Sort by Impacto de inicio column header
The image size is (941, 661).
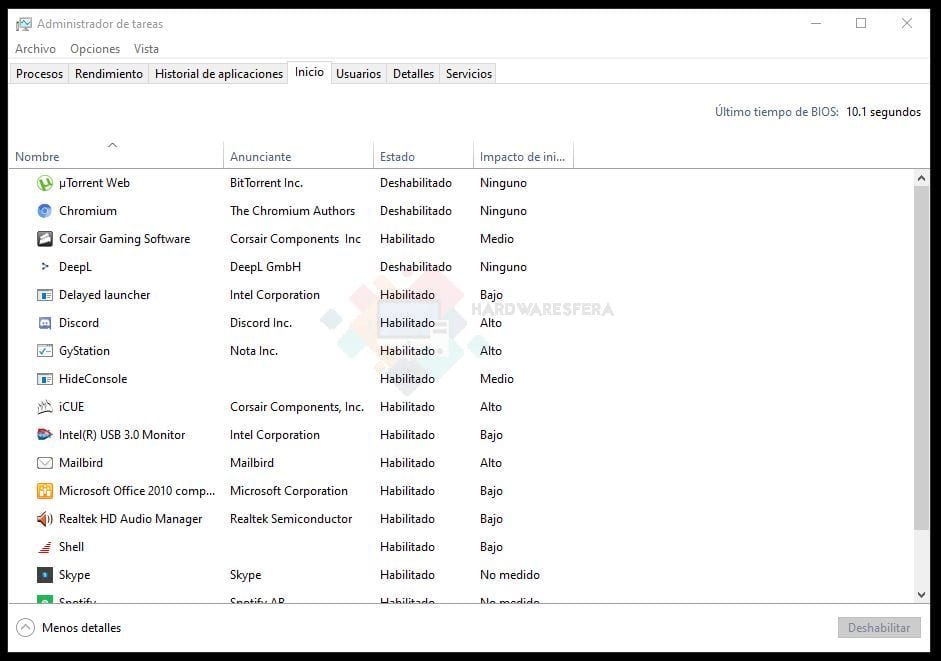pyautogui.click(x=523, y=155)
